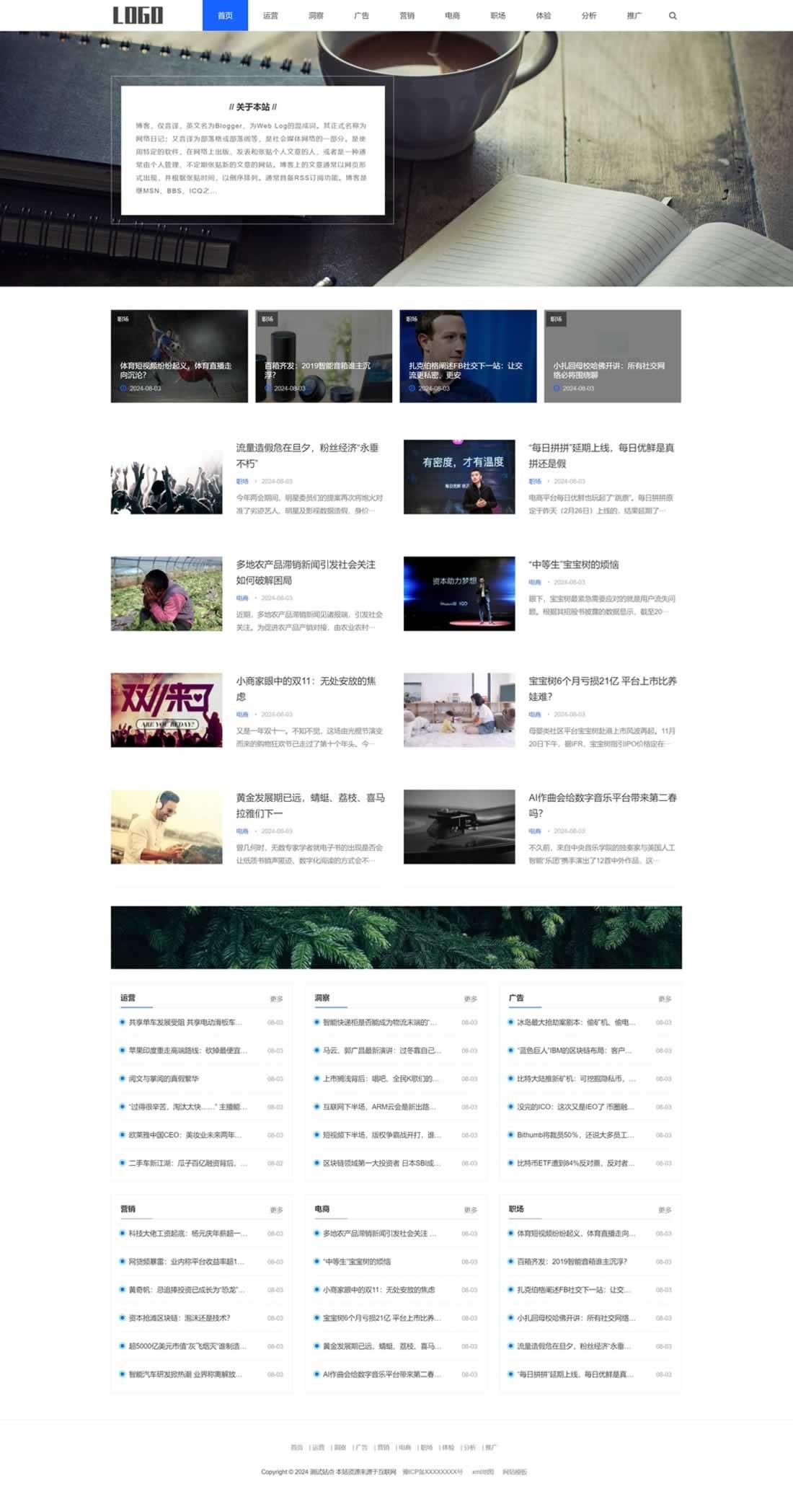793x1512 pixels.
Task: Open 阅文与掌阅的真假繁华 in 运营 list
Action: coord(164,1079)
